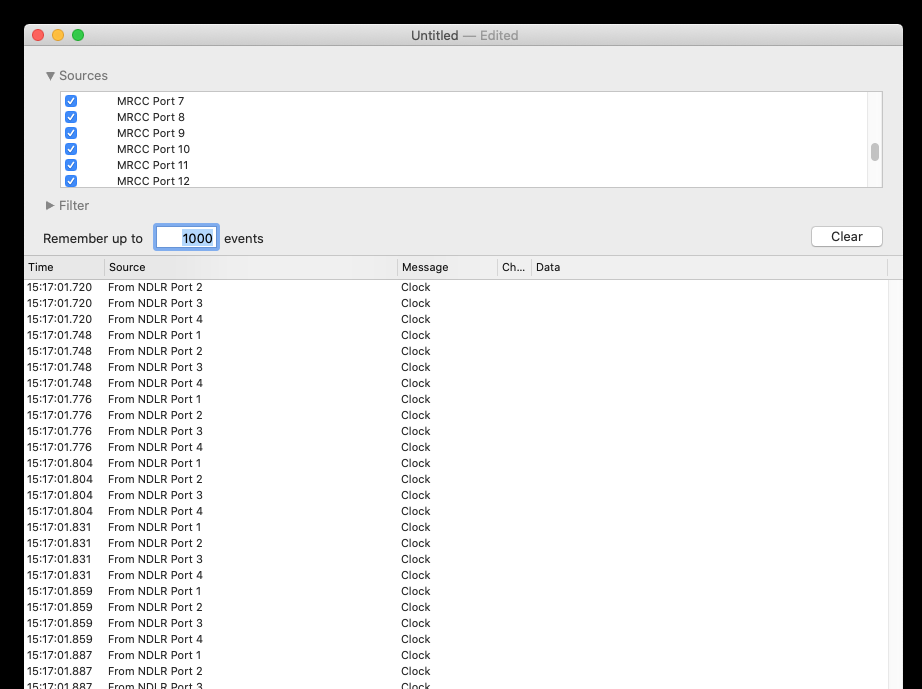This screenshot has width=922, height=689.
Task: Minimize the window with the yellow button
Action: (58, 35)
